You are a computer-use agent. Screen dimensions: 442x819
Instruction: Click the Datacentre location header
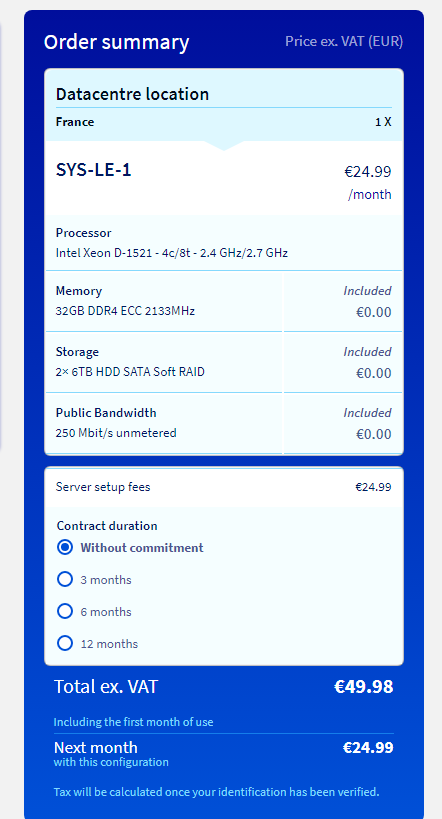[x=132, y=94]
